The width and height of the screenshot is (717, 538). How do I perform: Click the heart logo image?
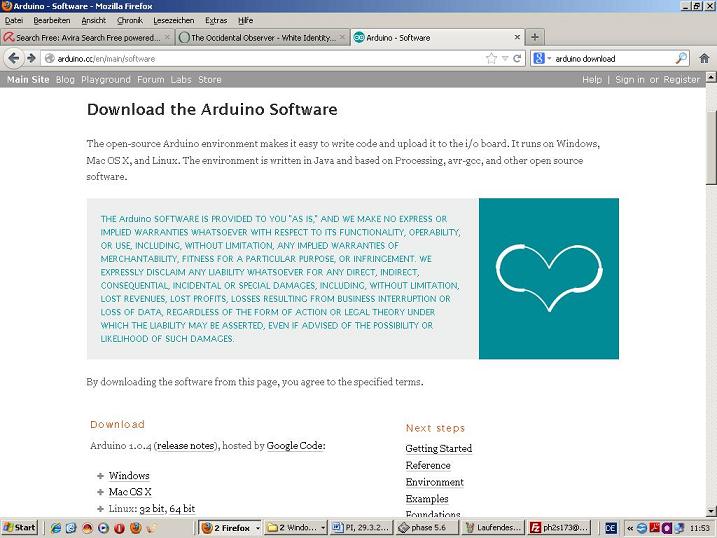[549, 278]
